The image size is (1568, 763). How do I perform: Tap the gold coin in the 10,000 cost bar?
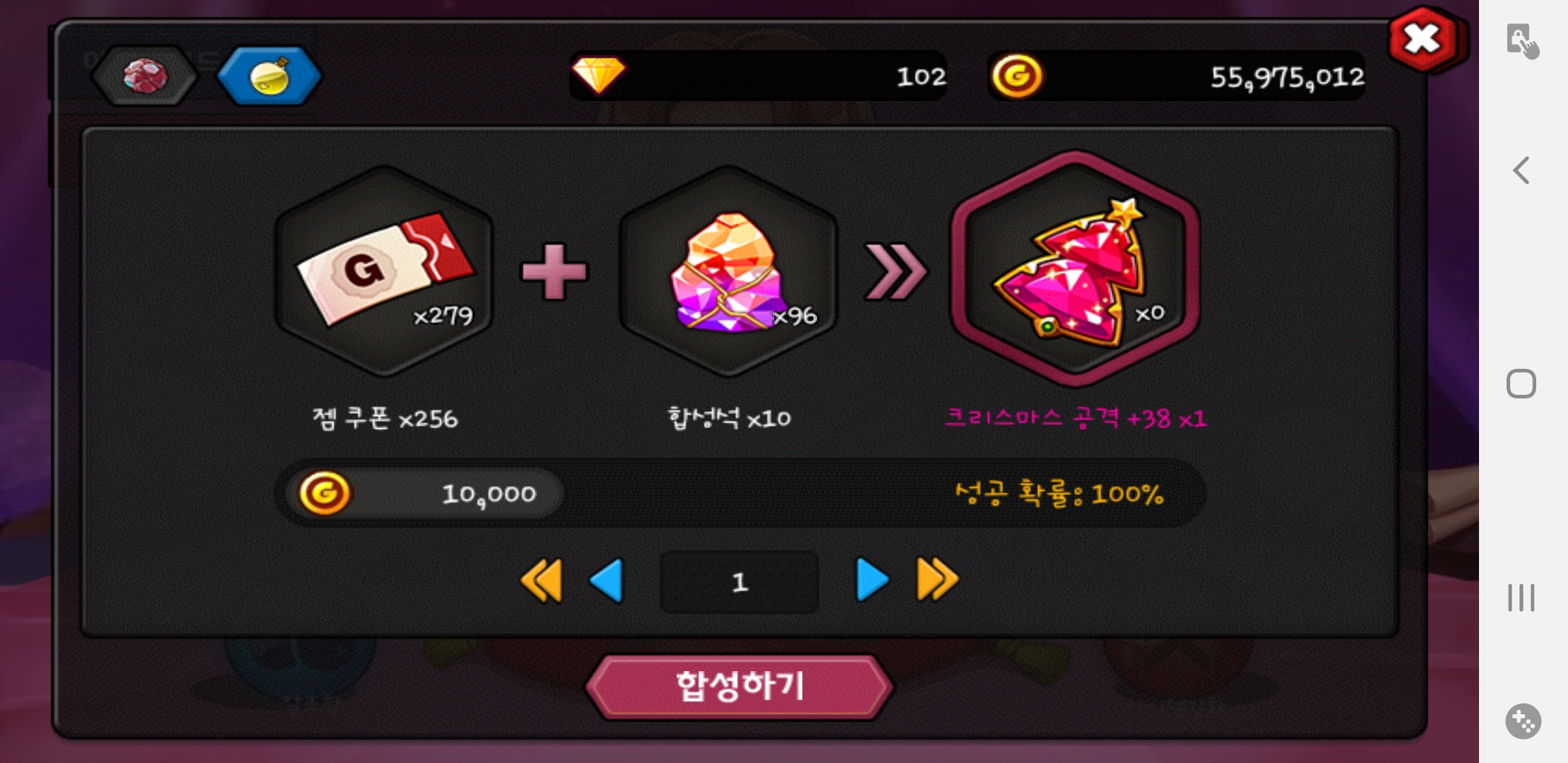(x=324, y=493)
